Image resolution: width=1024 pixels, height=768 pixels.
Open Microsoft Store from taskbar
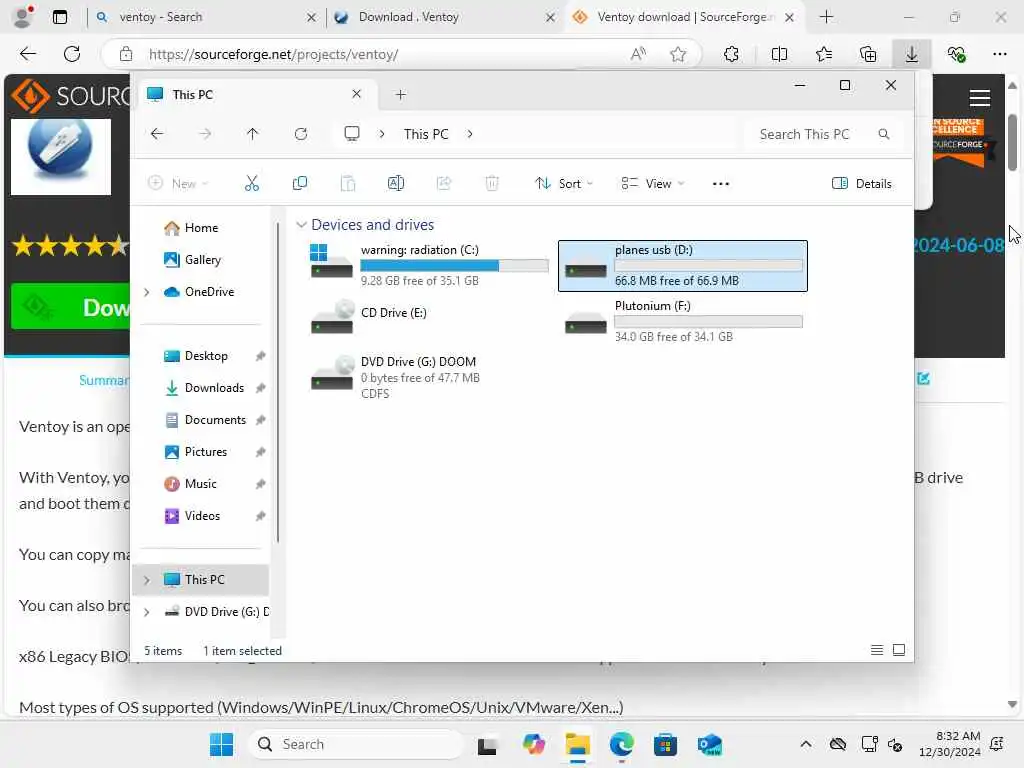tap(665, 744)
